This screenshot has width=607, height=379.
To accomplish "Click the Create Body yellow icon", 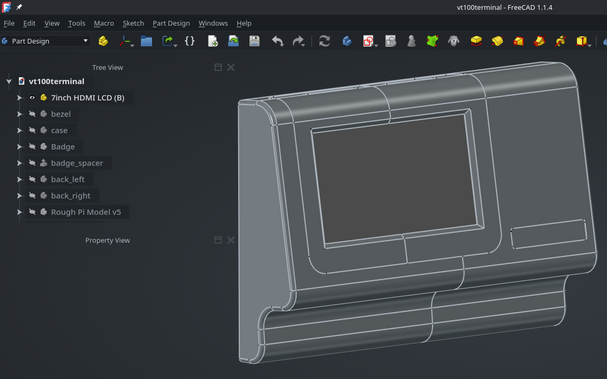I will [103, 41].
